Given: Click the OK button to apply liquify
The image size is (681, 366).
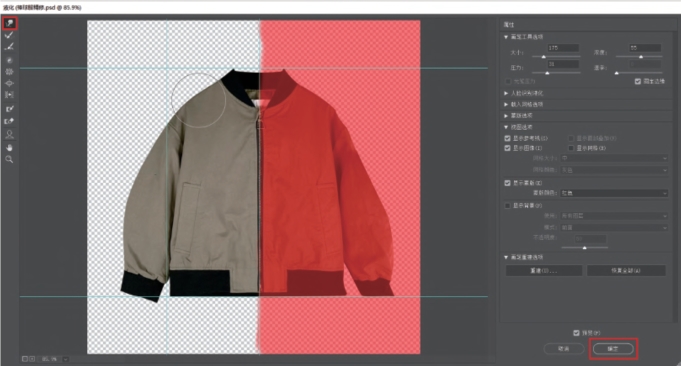Looking at the screenshot, I should [x=613, y=349].
